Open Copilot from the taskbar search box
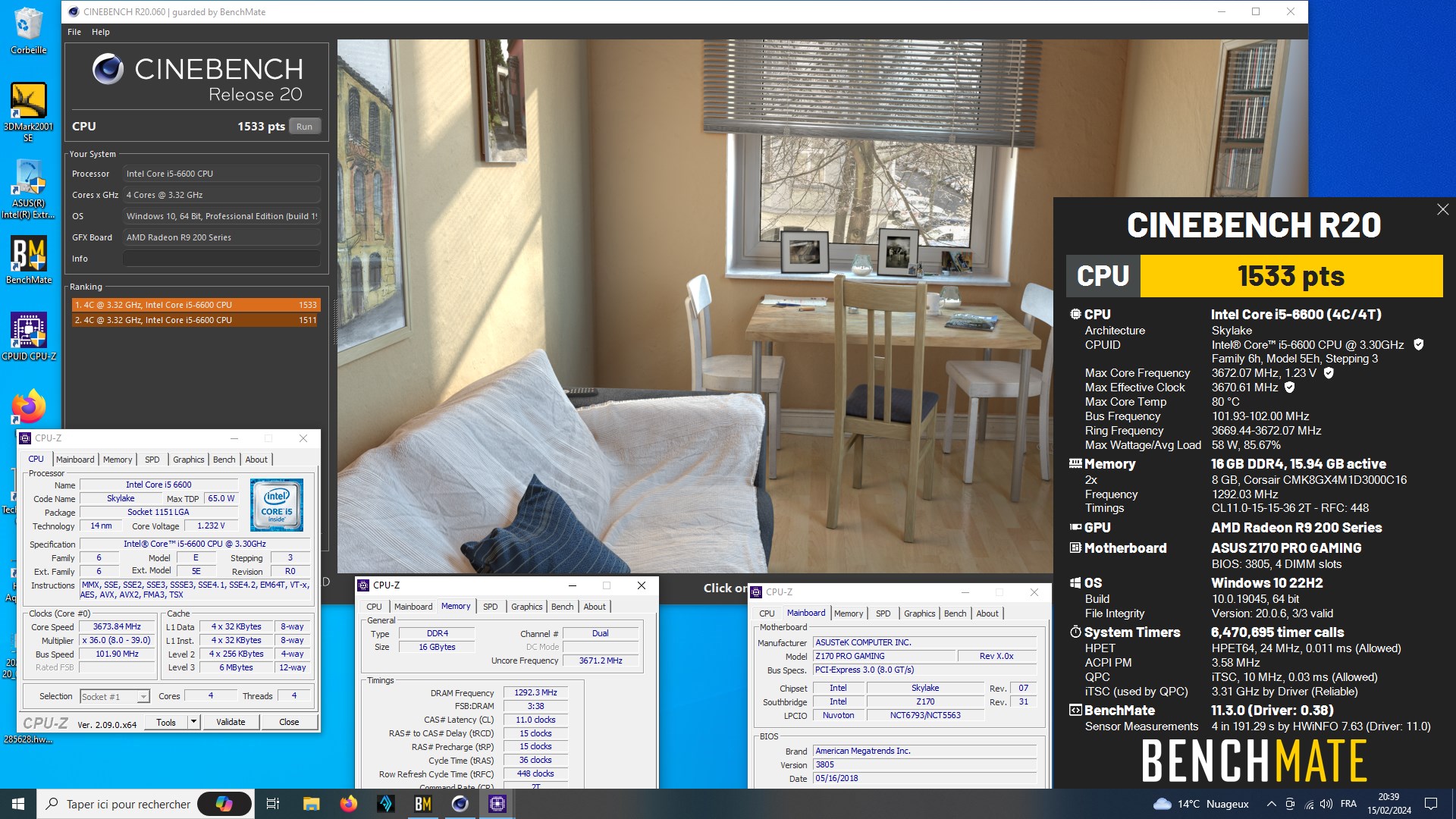 coord(224,804)
